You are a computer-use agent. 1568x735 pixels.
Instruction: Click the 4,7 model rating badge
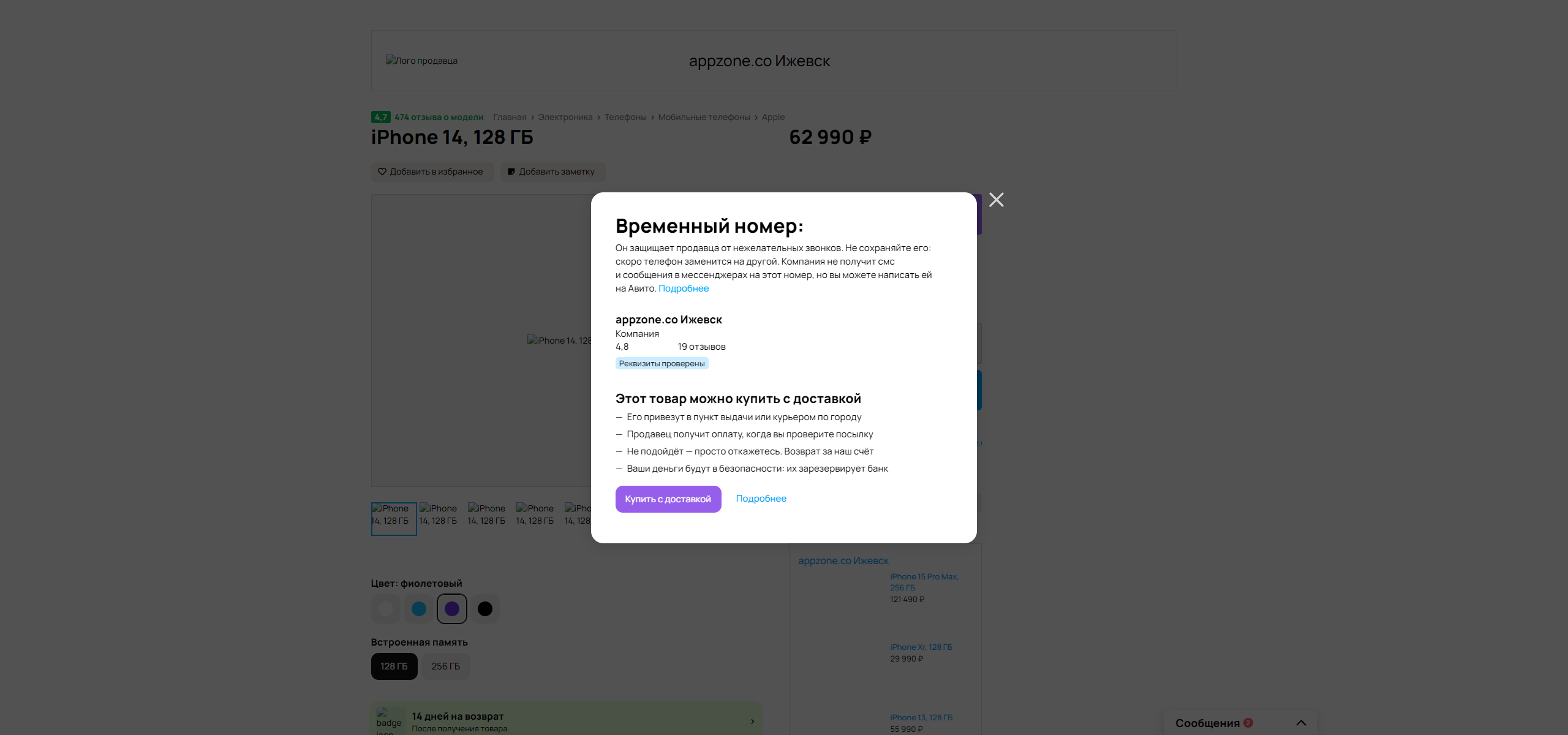pyautogui.click(x=380, y=117)
